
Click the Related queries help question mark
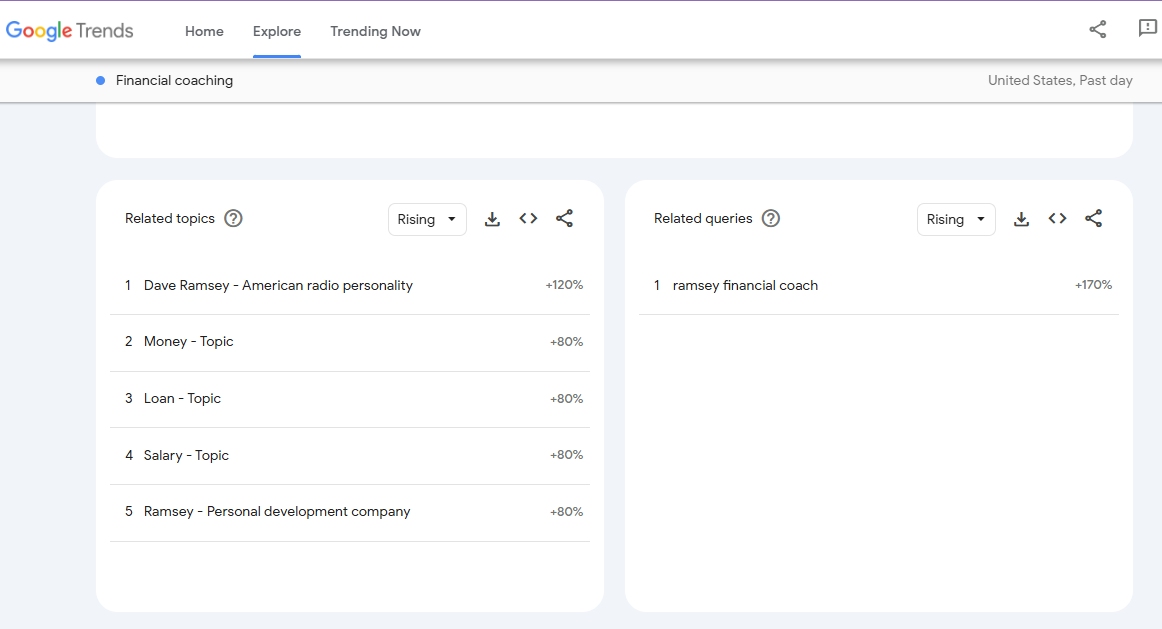pyautogui.click(x=770, y=218)
